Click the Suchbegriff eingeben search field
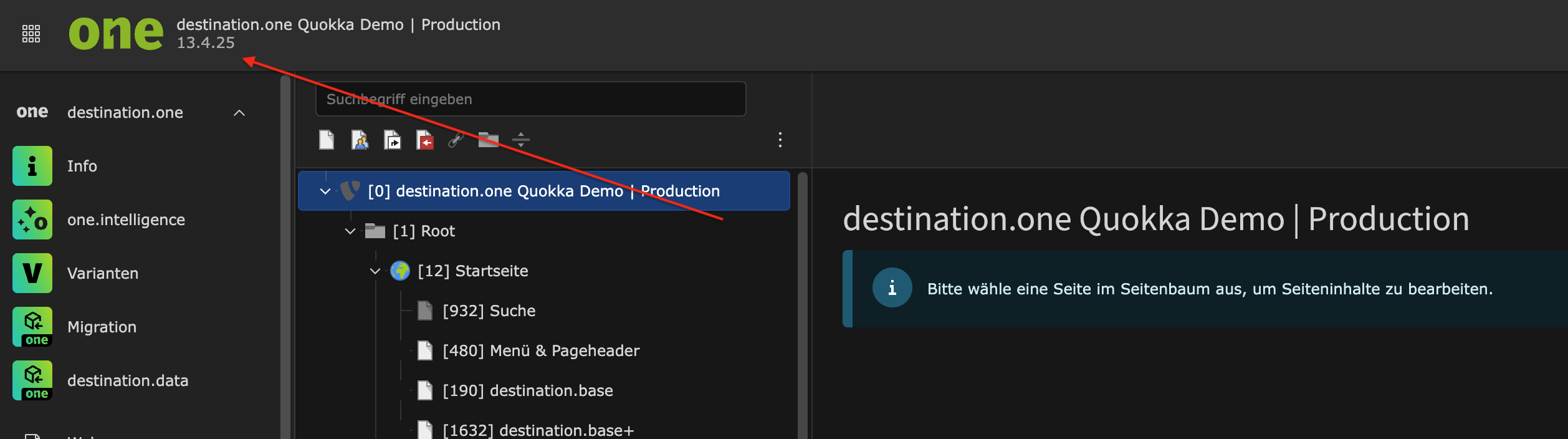 point(530,99)
